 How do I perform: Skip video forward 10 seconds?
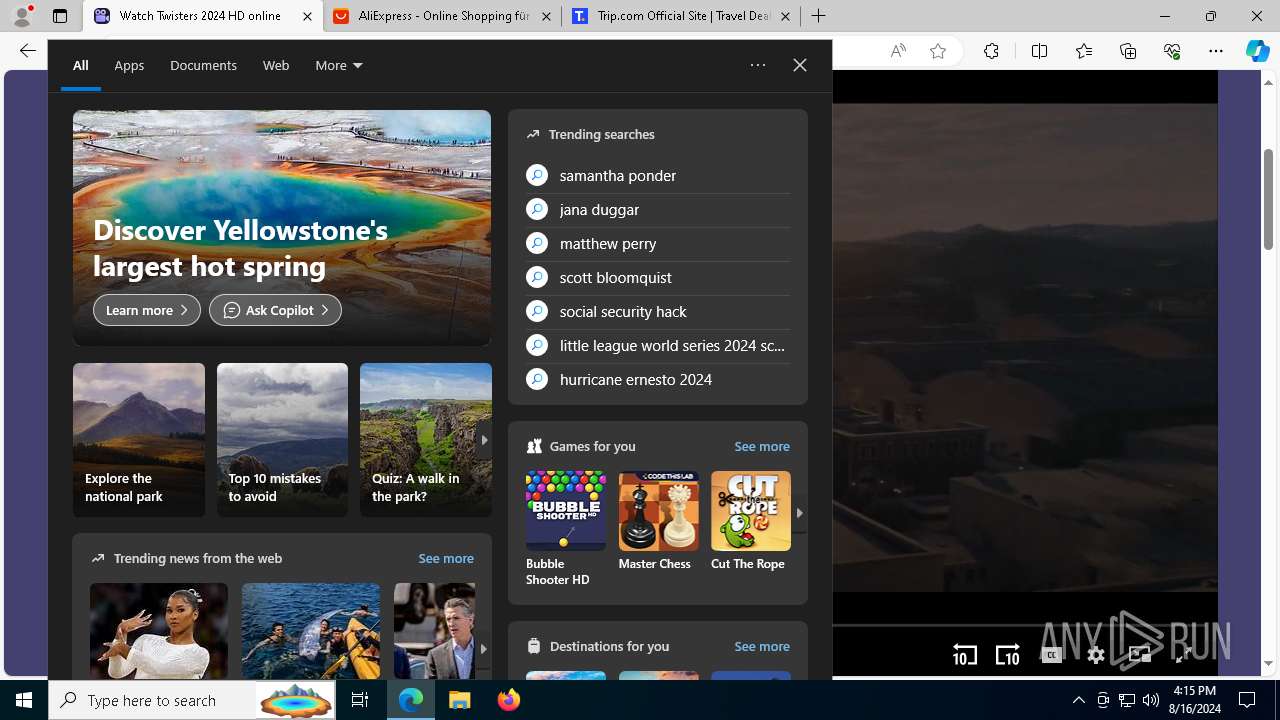point(1007,655)
